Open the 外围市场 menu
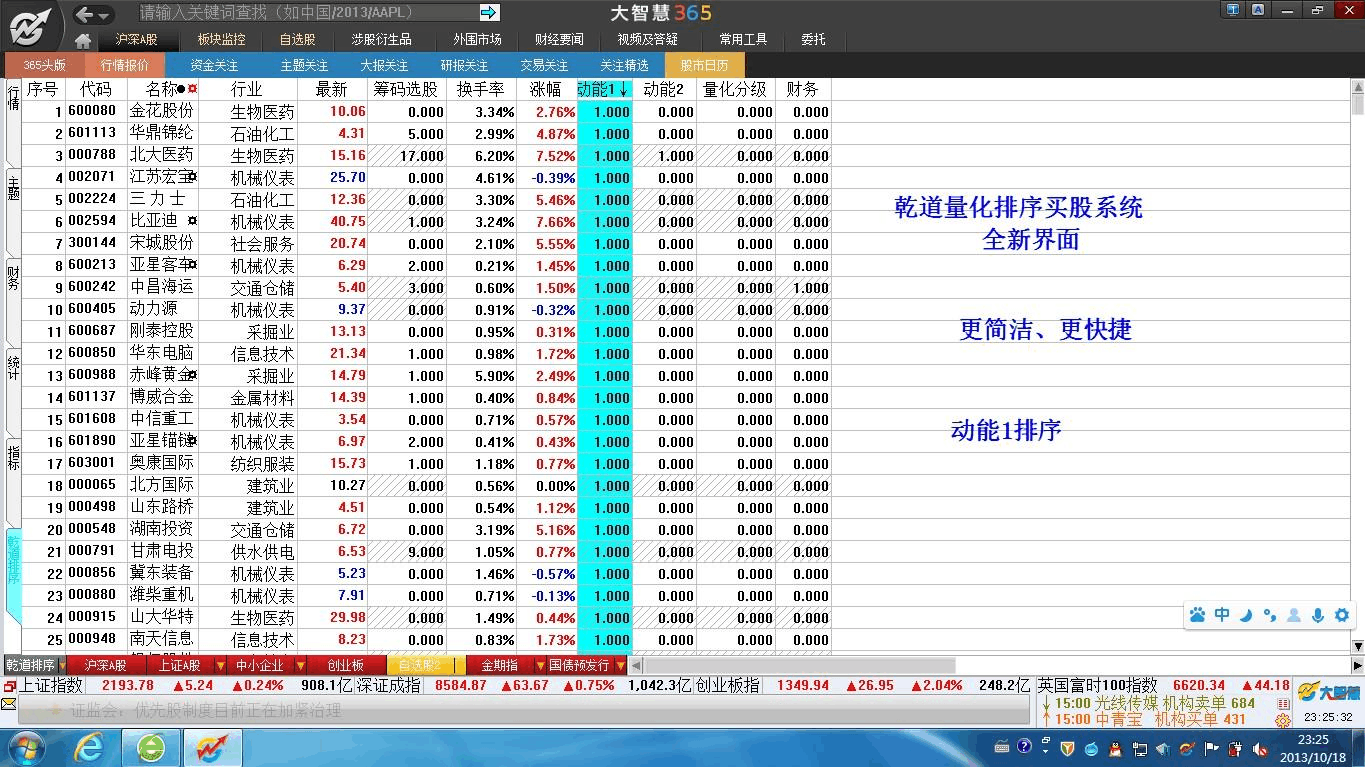 click(x=477, y=40)
